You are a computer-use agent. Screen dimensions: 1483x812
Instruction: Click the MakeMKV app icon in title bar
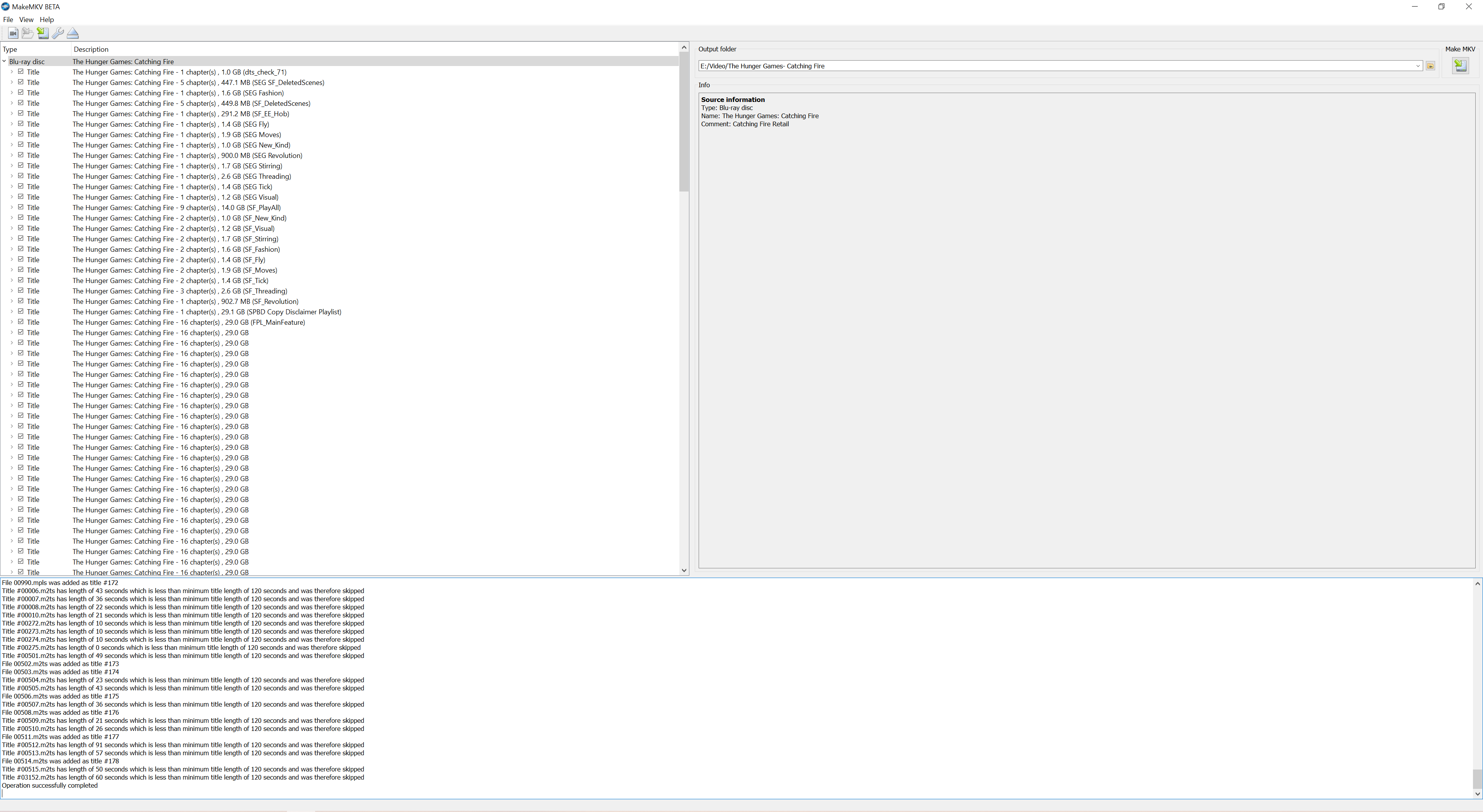(x=5, y=6)
